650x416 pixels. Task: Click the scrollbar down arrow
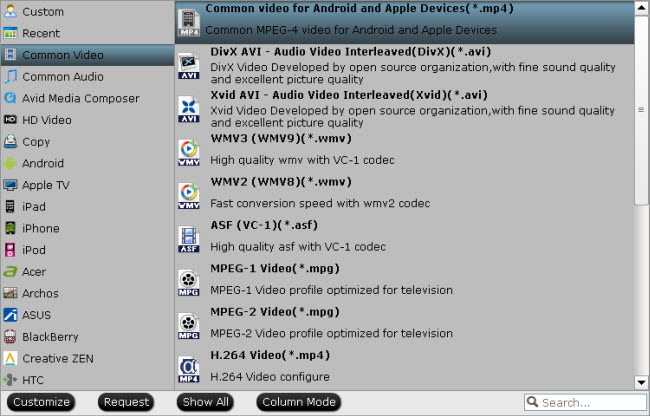point(641,382)
